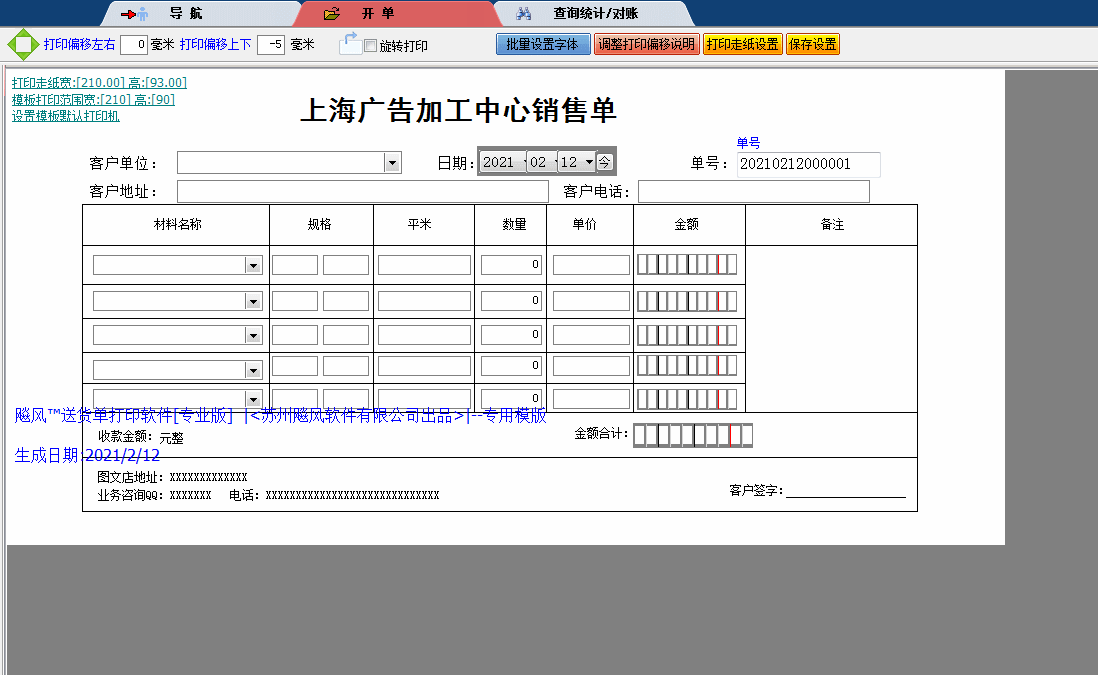The image size is (1098, 675).
Task: Click the 保存设置 button
Action: click(x=812, y=44)
